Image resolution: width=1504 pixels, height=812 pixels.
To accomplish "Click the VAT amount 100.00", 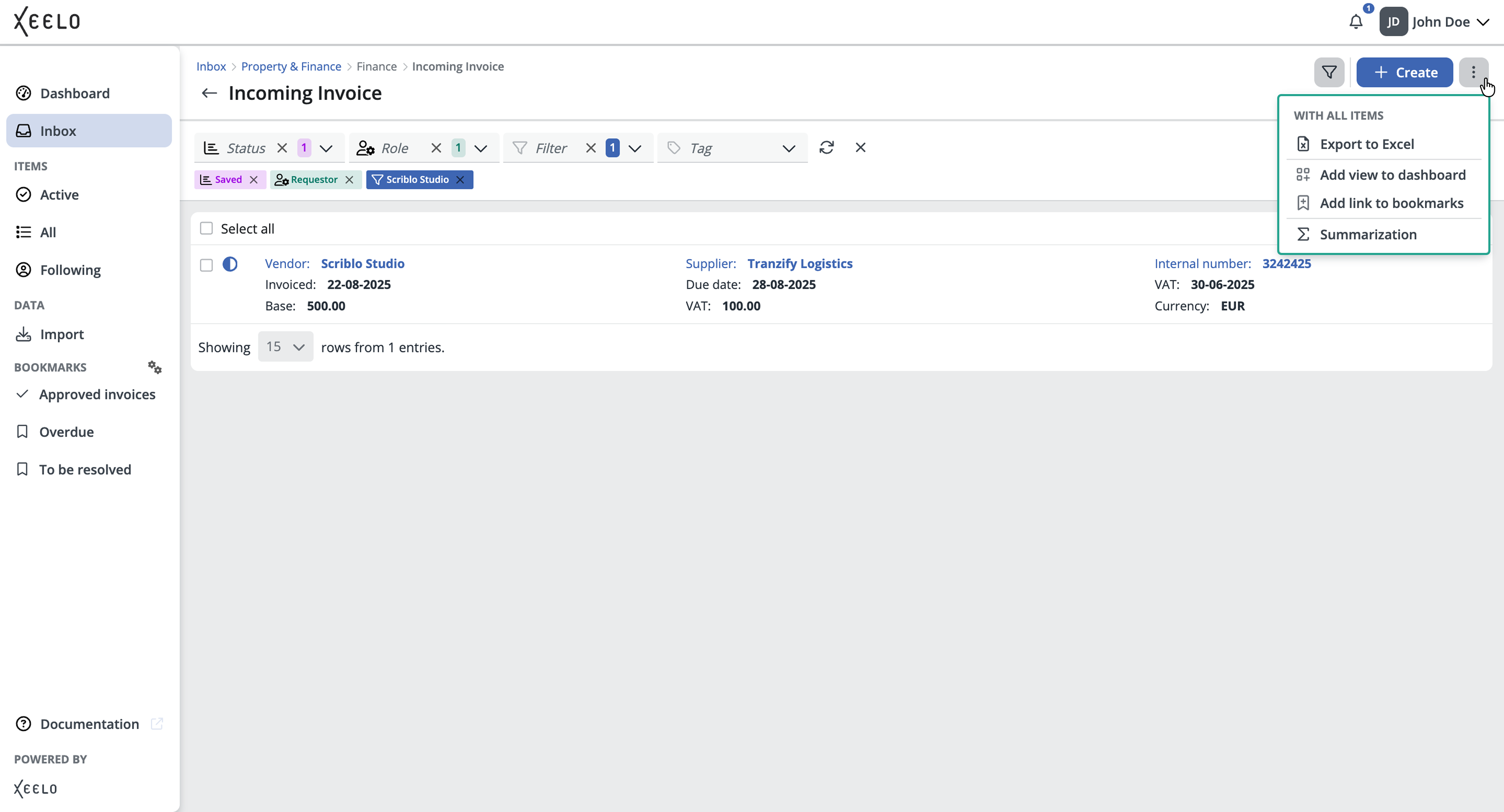I will coord(741,306).
